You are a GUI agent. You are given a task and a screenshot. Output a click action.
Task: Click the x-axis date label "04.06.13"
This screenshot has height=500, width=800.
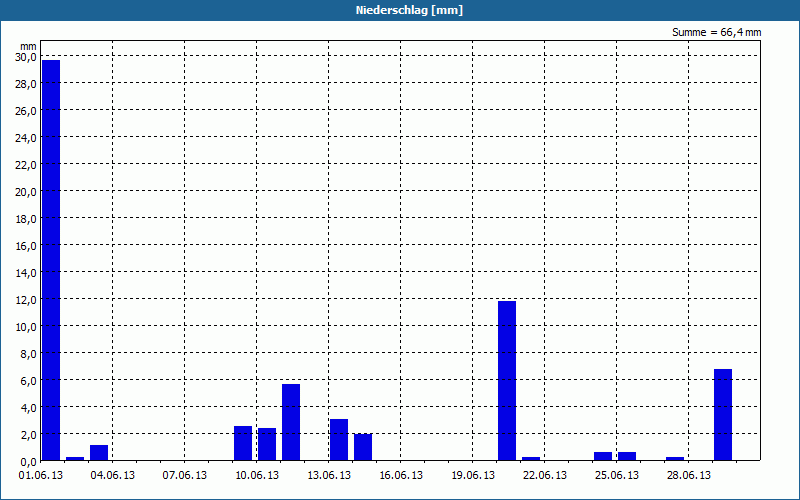[x=112, y=476]
